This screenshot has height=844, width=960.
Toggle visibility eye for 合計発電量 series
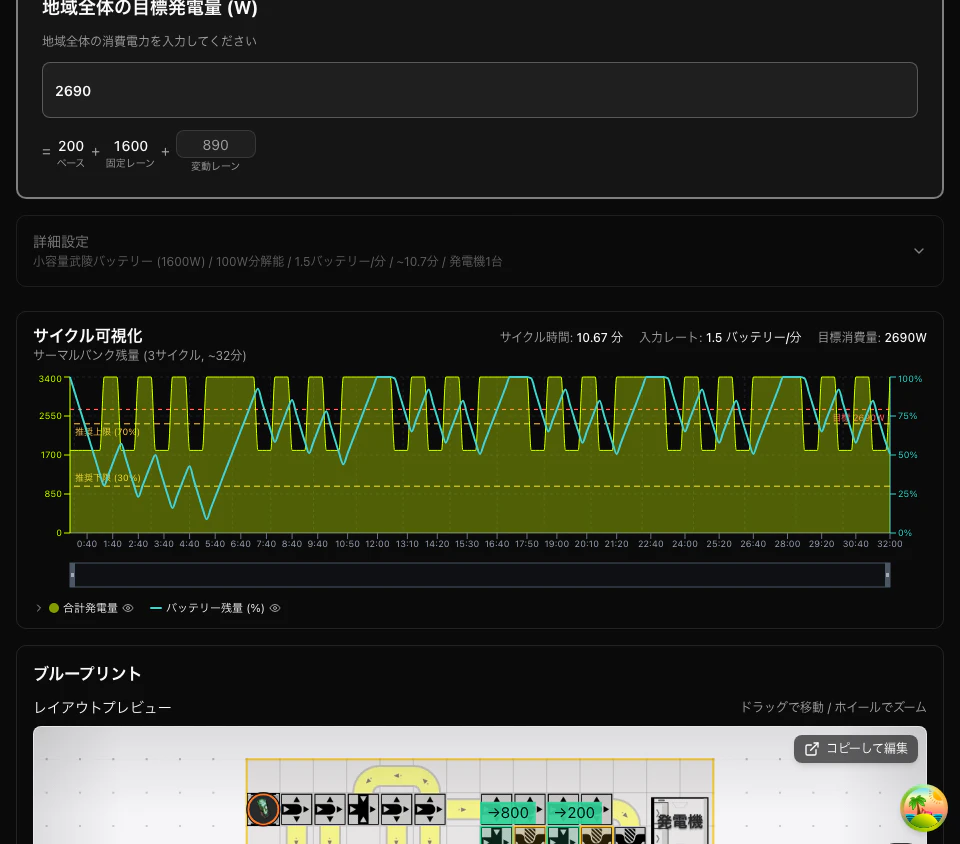(128, 608)
